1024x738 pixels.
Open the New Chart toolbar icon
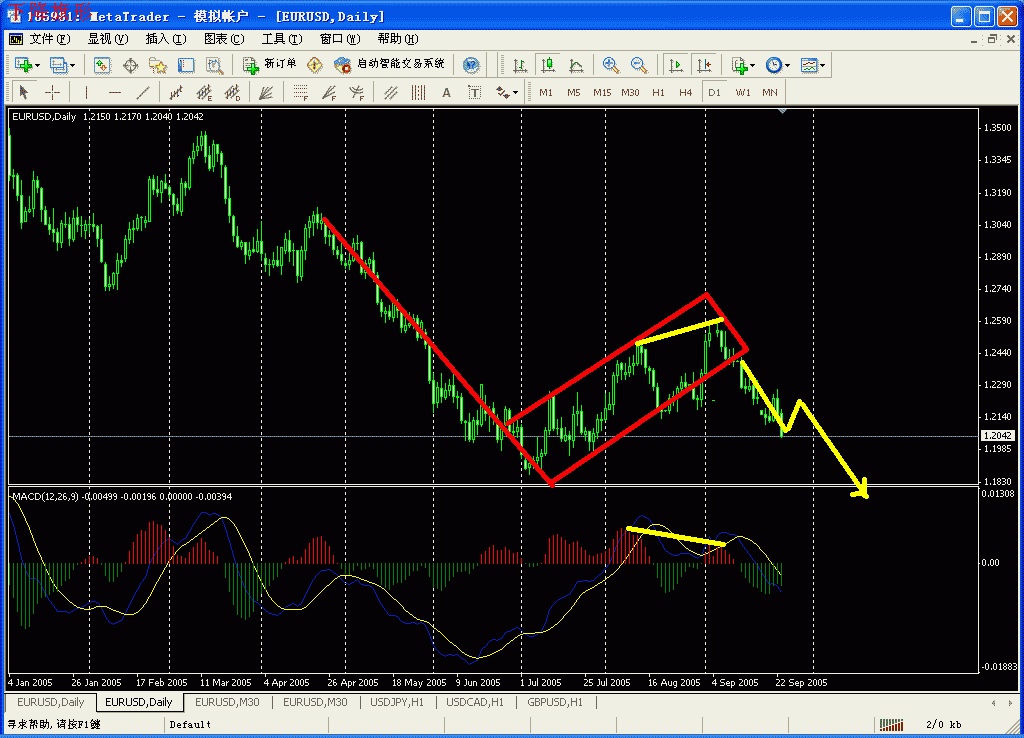click(x=23, y=65)
